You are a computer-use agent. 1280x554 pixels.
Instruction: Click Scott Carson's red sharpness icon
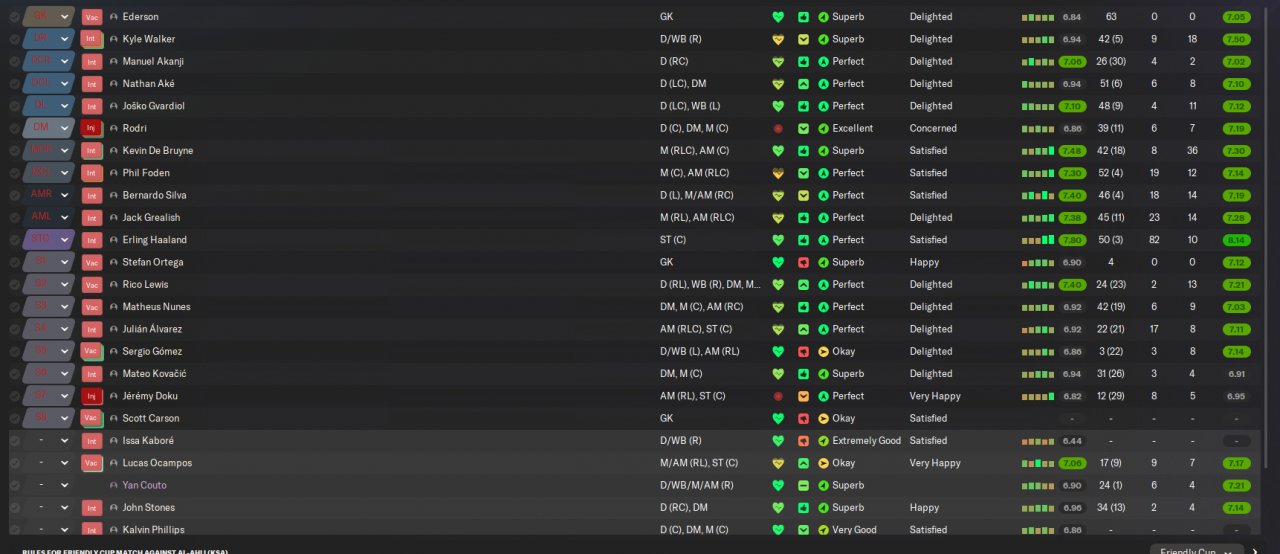[x=803, y=418]
